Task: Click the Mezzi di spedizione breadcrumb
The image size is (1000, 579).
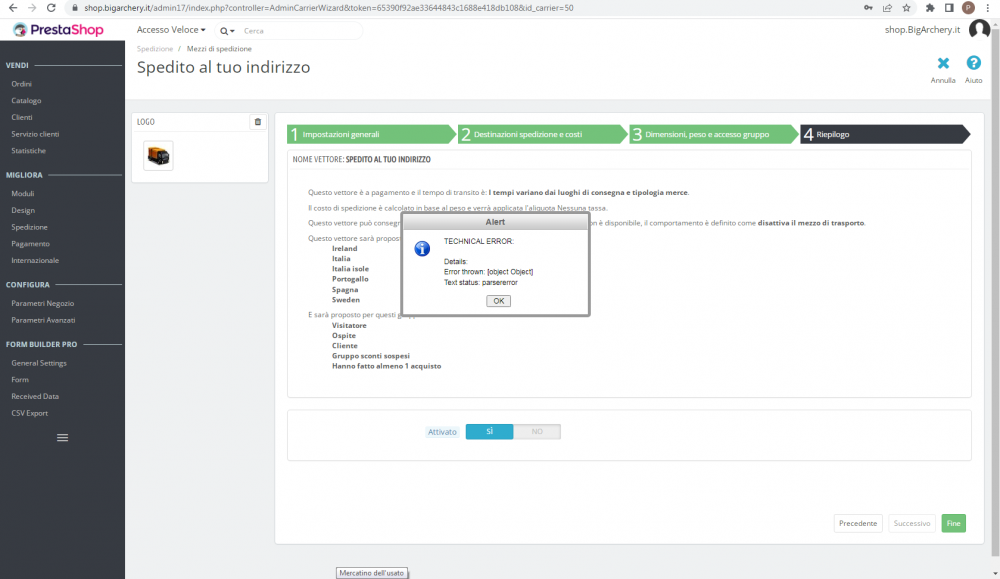Action: point(219,48)
